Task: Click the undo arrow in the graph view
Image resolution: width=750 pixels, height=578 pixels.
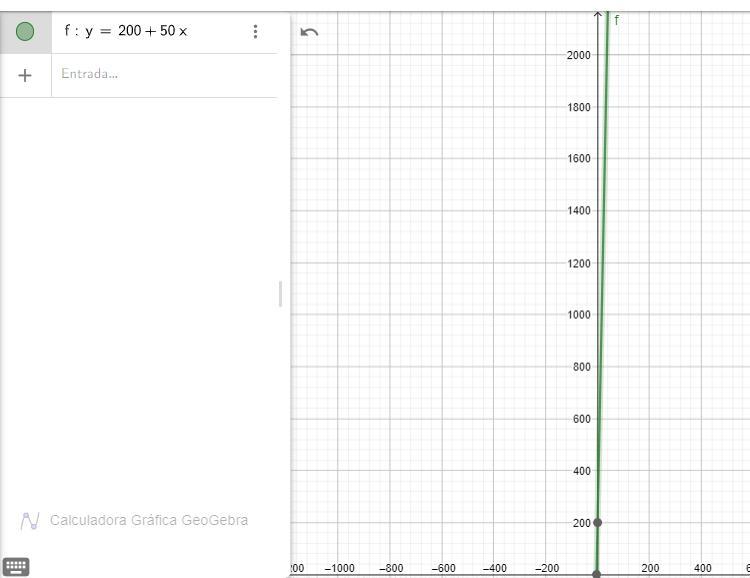Action: coord(309,33)
